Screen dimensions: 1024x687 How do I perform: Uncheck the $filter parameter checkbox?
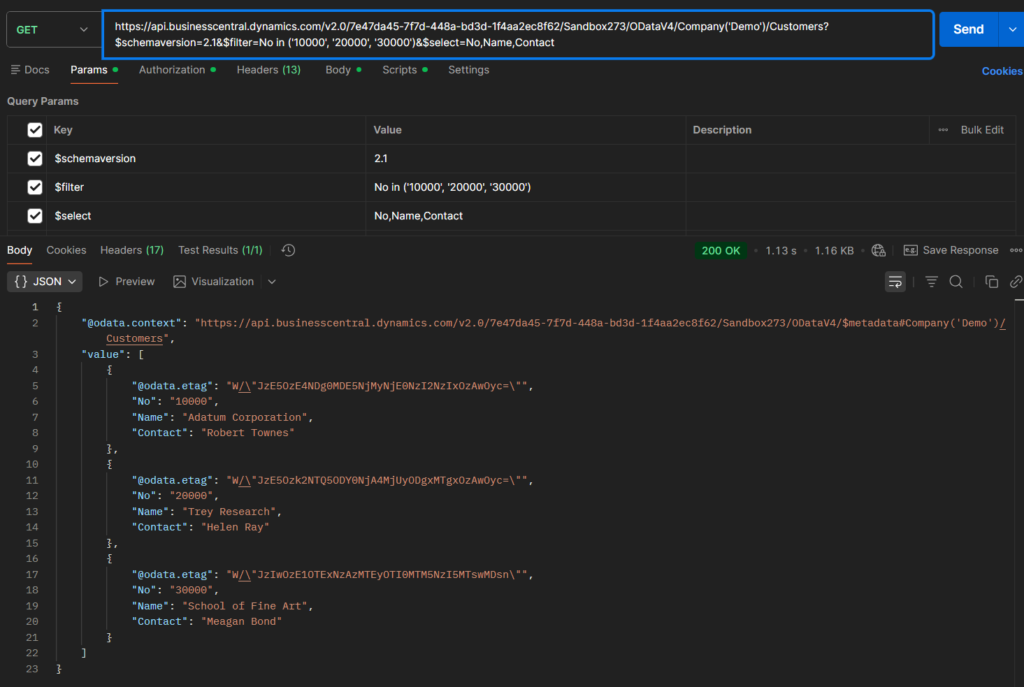tap(35, 187)
